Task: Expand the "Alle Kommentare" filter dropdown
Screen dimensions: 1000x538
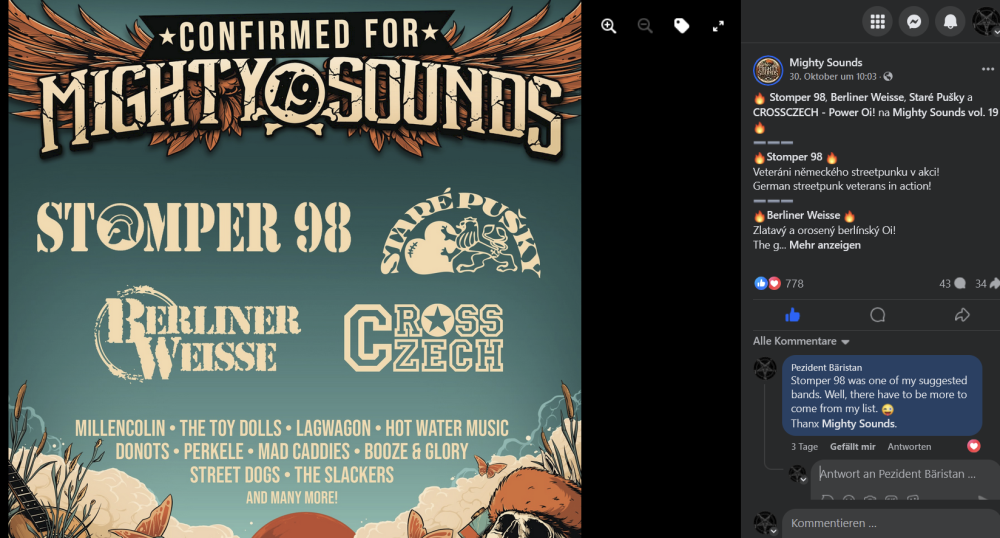Action: coord(801,341)
